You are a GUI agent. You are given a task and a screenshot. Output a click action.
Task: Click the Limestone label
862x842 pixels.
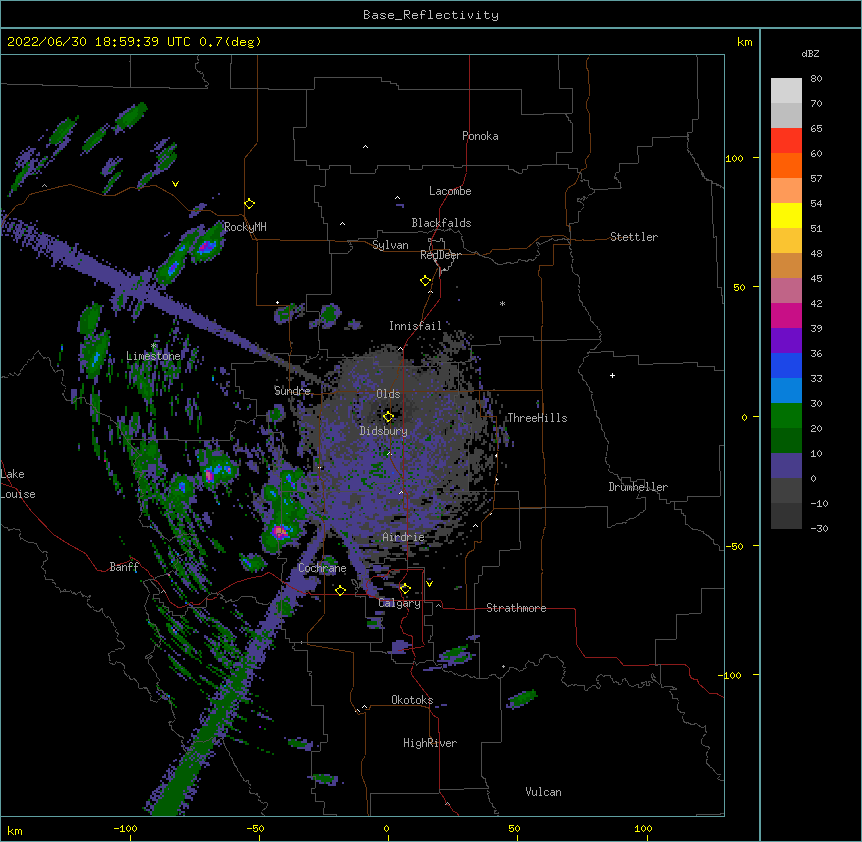(x=153, y=356)
